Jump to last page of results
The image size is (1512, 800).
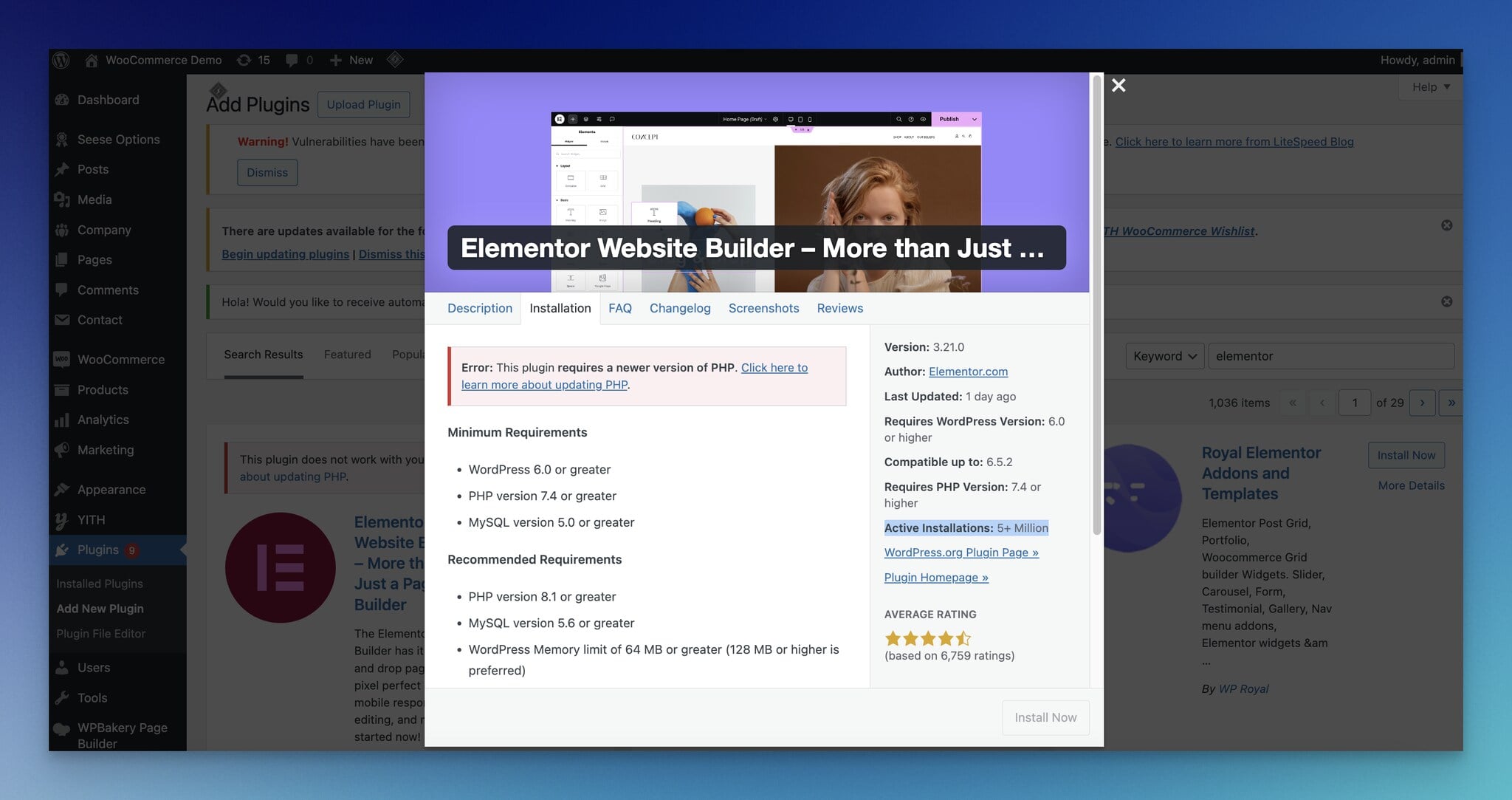[1451, 403]
